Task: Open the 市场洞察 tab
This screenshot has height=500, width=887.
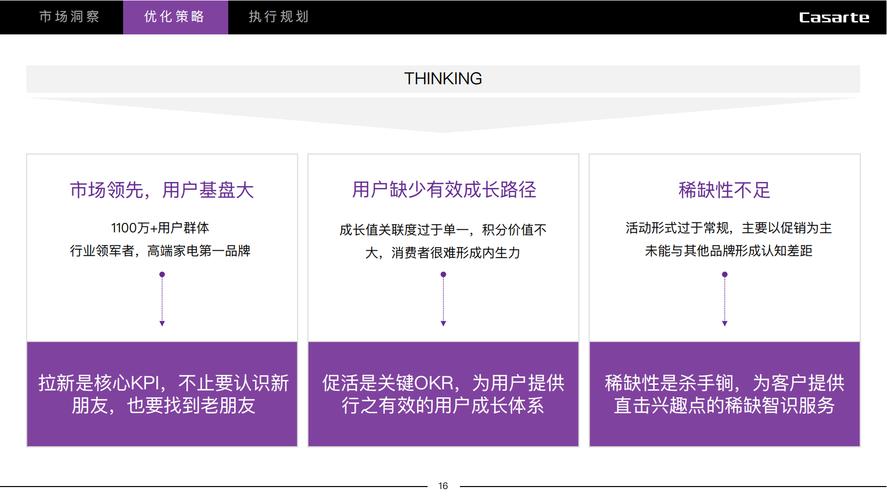Action: [69, 17]
